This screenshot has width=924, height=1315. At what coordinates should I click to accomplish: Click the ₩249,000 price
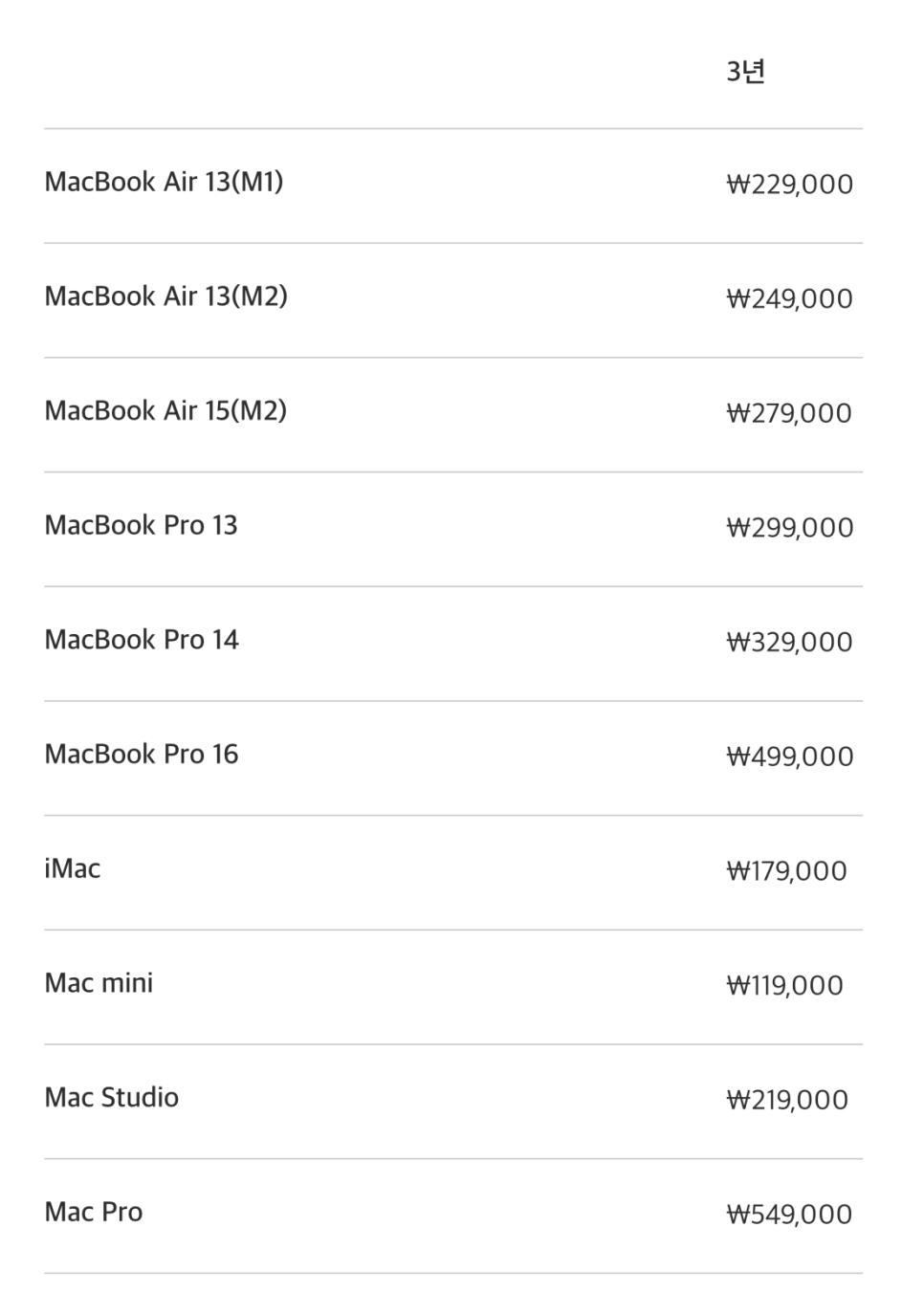point(789,298)
